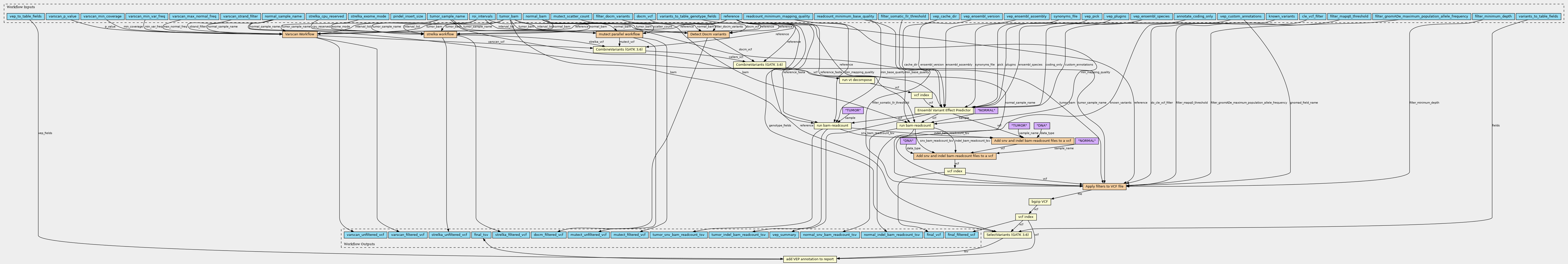Choose the filter_docm_variants workflow input box
The width and height of the screenshot is (1568, 264).
tap(613, 16)
